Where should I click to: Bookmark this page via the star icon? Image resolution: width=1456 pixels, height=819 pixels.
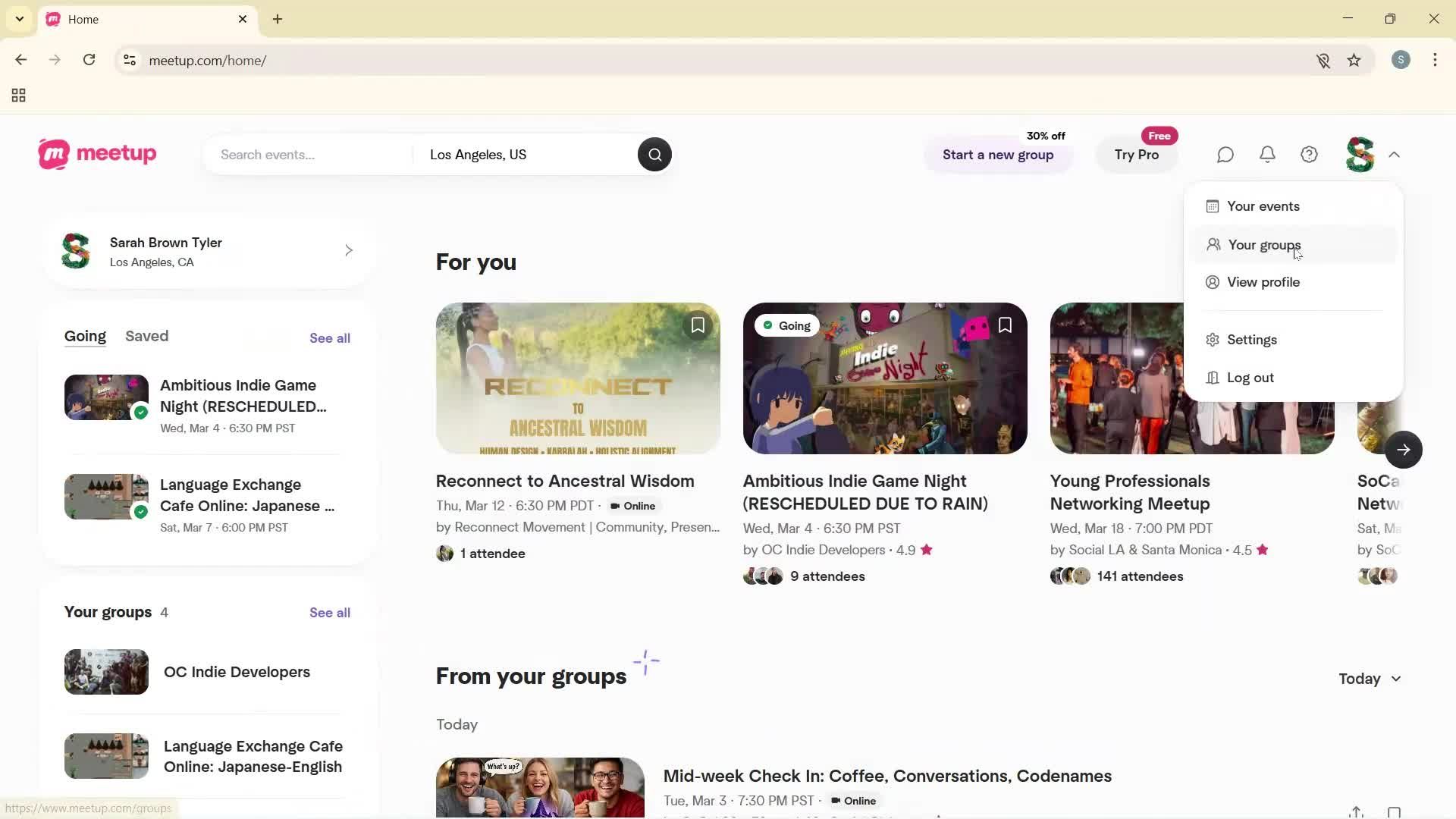(1354, 60)
